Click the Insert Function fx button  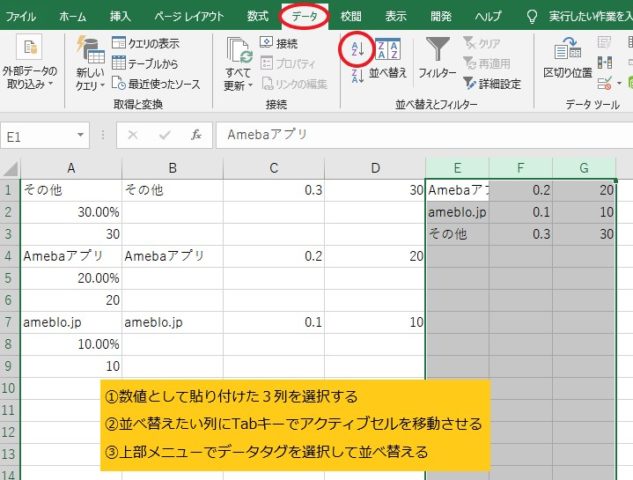(x=196, y=135)
